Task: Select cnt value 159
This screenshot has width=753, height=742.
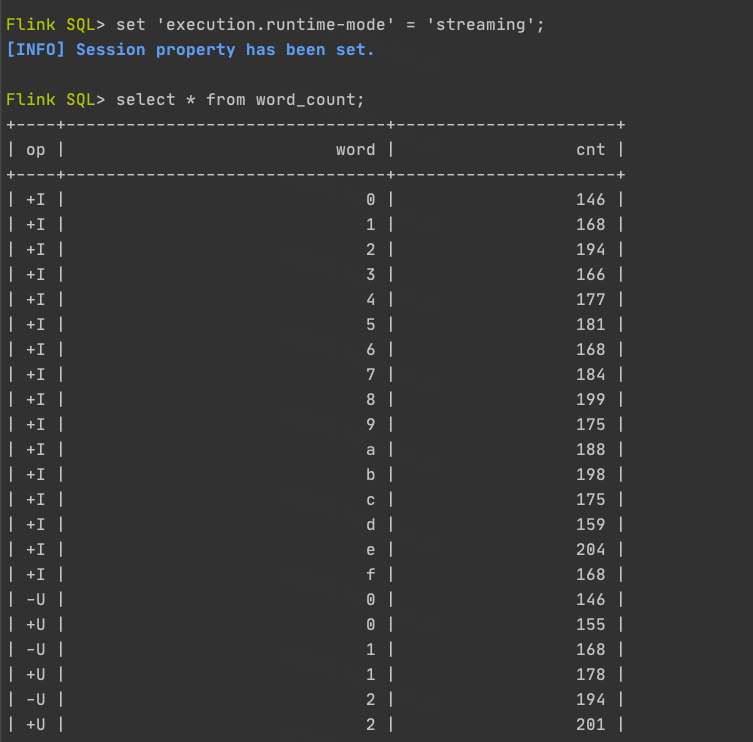Action: point(590,524)
